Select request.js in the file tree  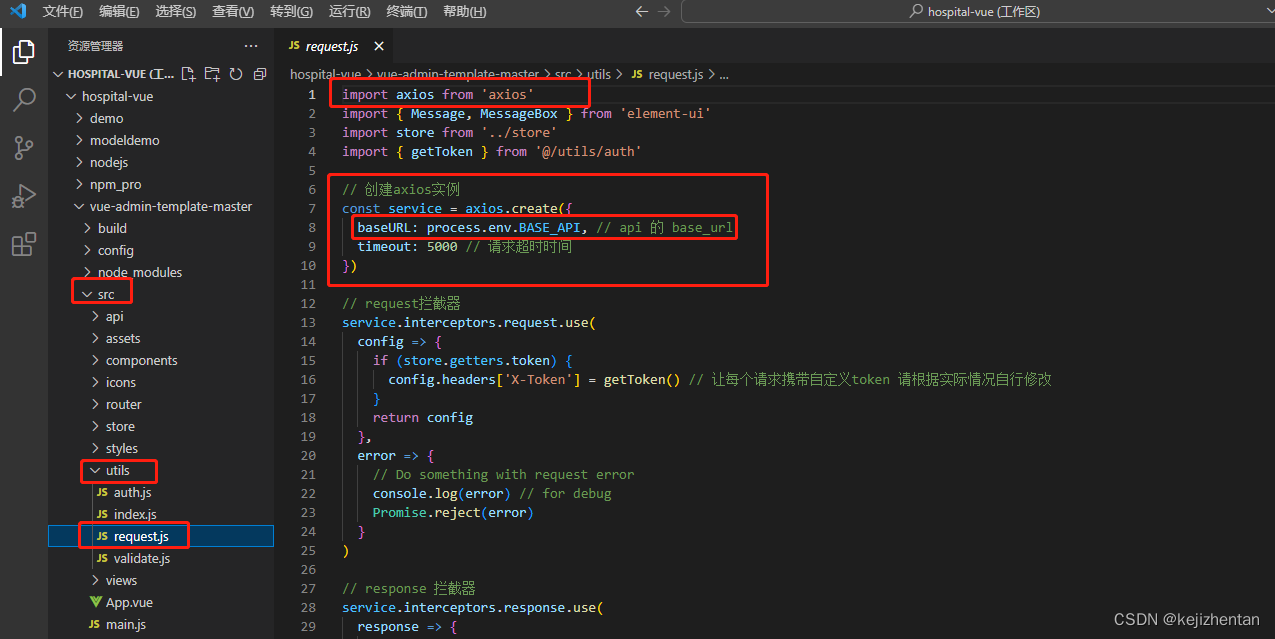161,536
